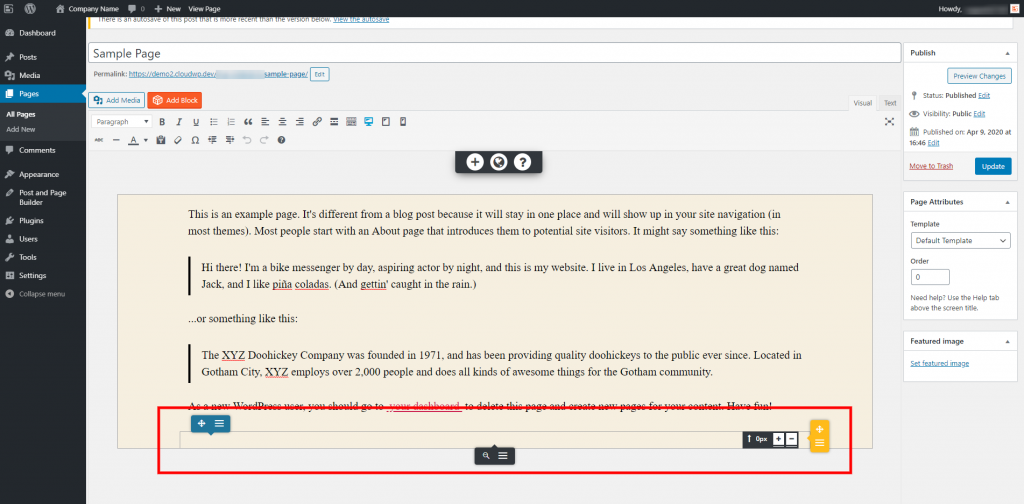Open the Paragraph format dropdown

click(122, 121)
